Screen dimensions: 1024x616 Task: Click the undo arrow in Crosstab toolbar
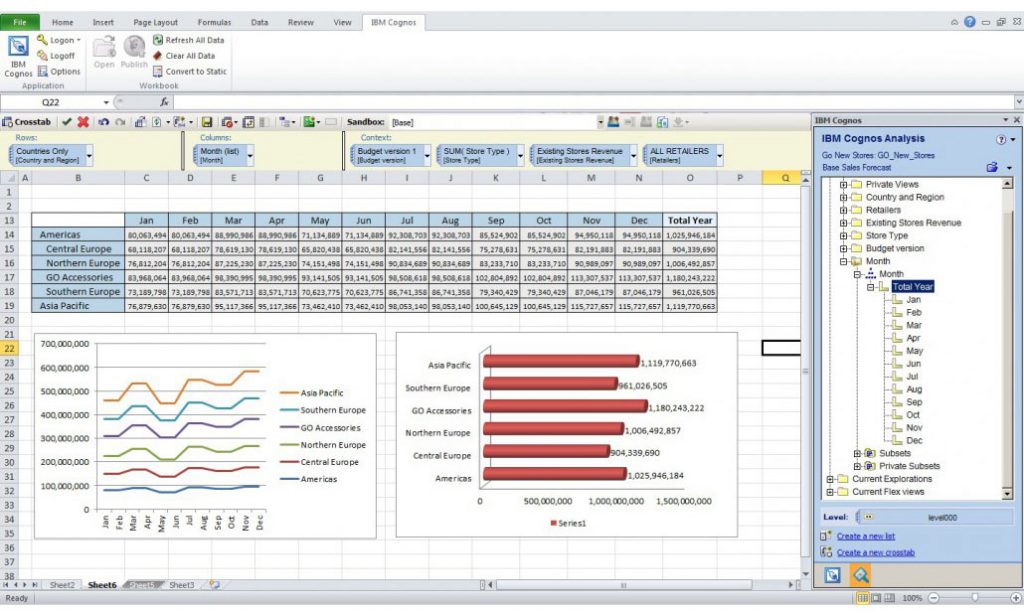(x=103, y=122)
